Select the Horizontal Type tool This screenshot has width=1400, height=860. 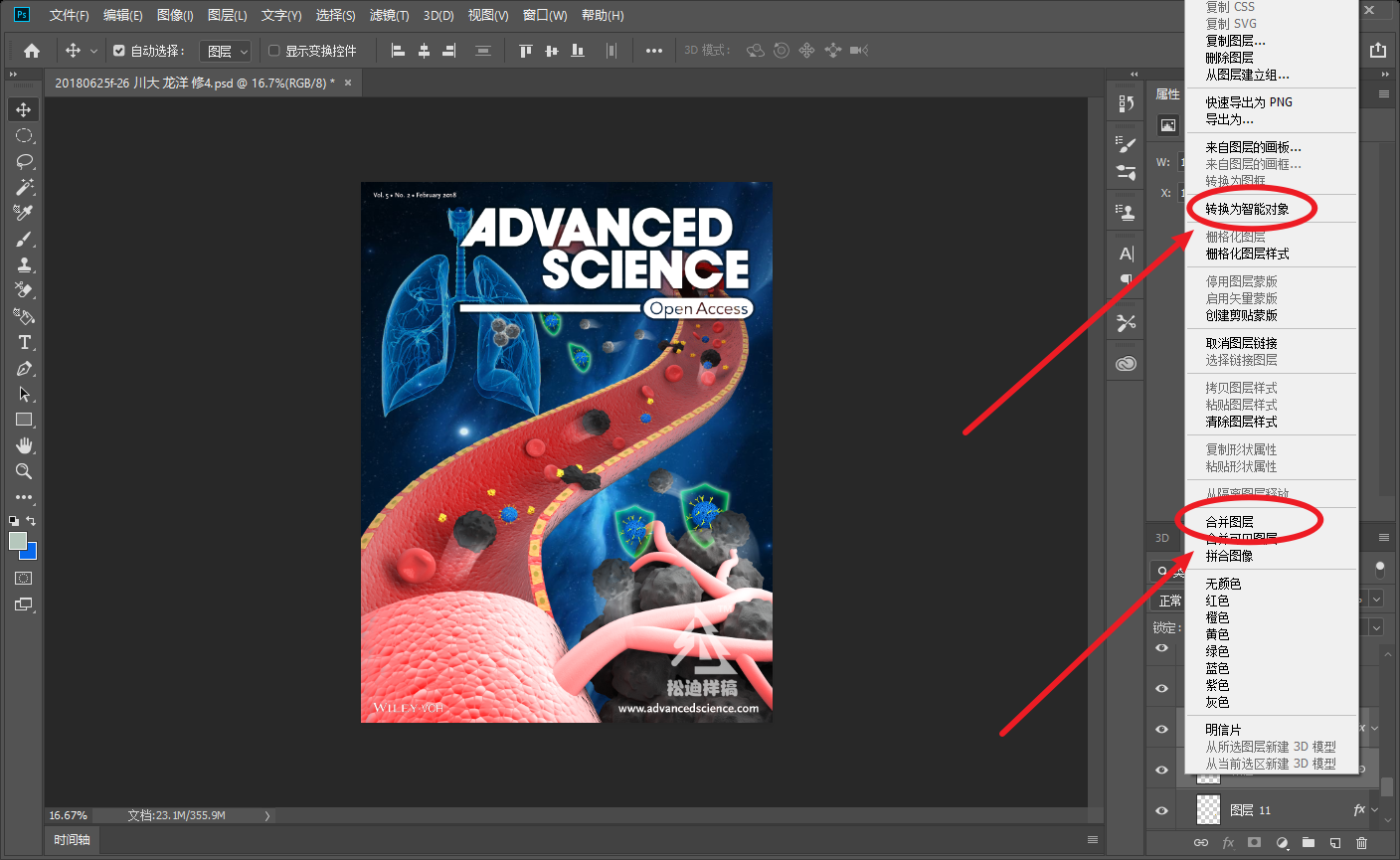click(x=24, y=342)
